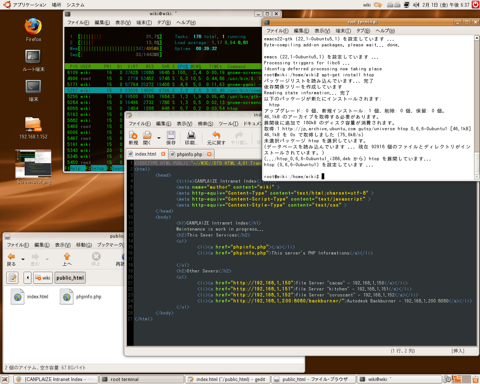Open root terminal ファイル(F) menu
Screen dimensions: 480x384
277,31
